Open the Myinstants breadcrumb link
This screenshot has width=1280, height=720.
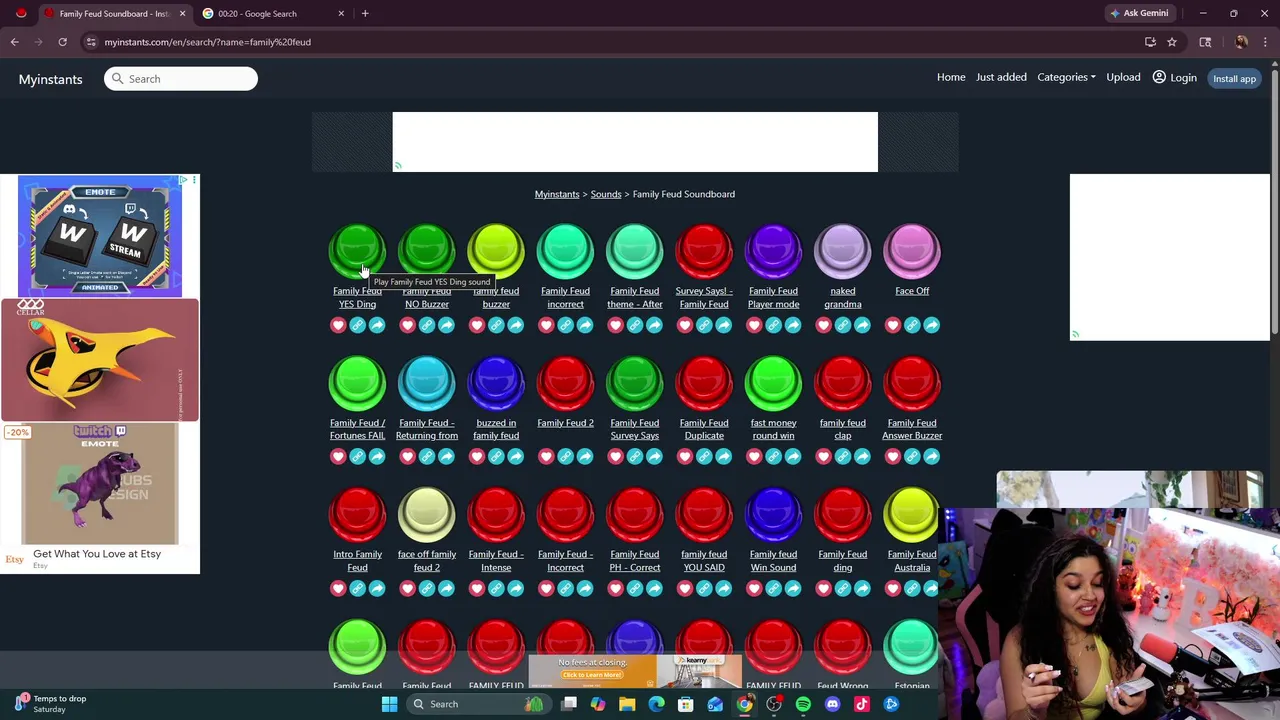click(x=557, y=194)
